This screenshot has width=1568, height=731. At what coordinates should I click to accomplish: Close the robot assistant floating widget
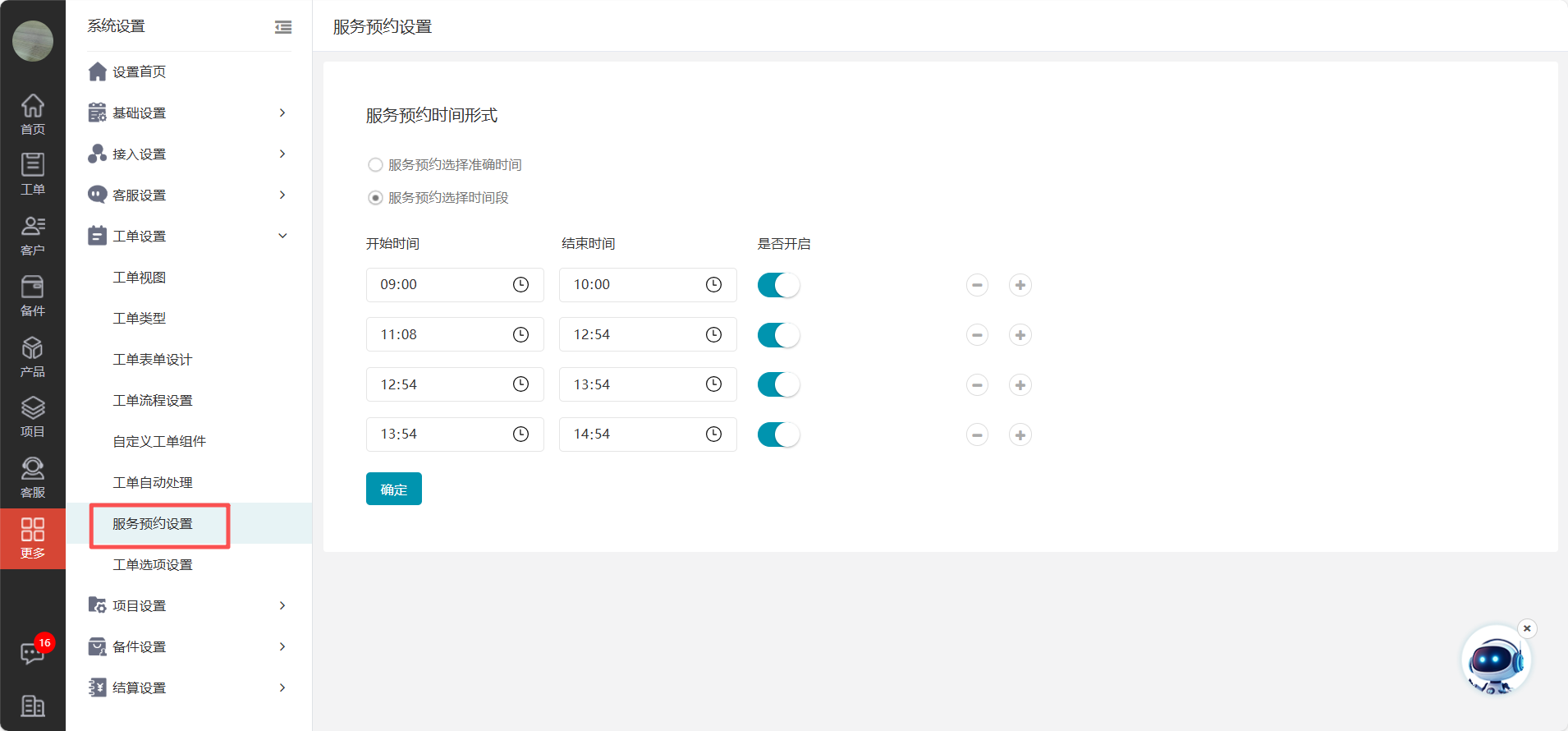coord(1527,628)
